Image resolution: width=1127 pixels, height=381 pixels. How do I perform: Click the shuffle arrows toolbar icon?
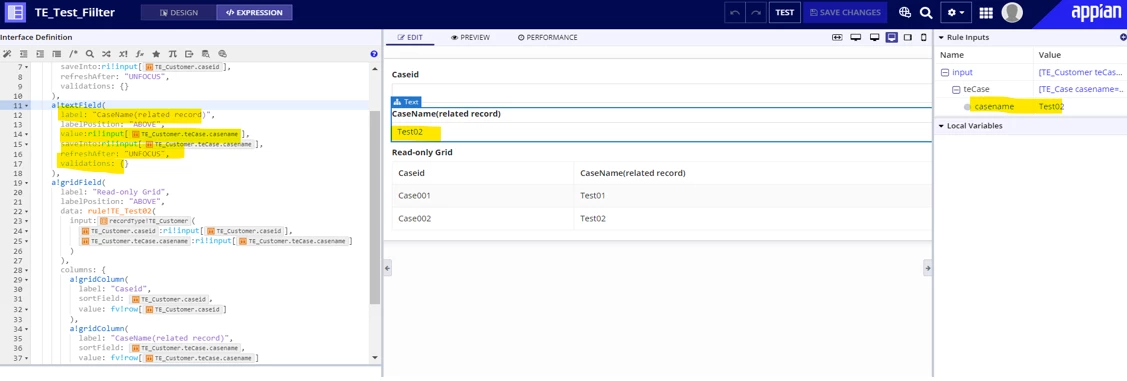tap(106, 54)
